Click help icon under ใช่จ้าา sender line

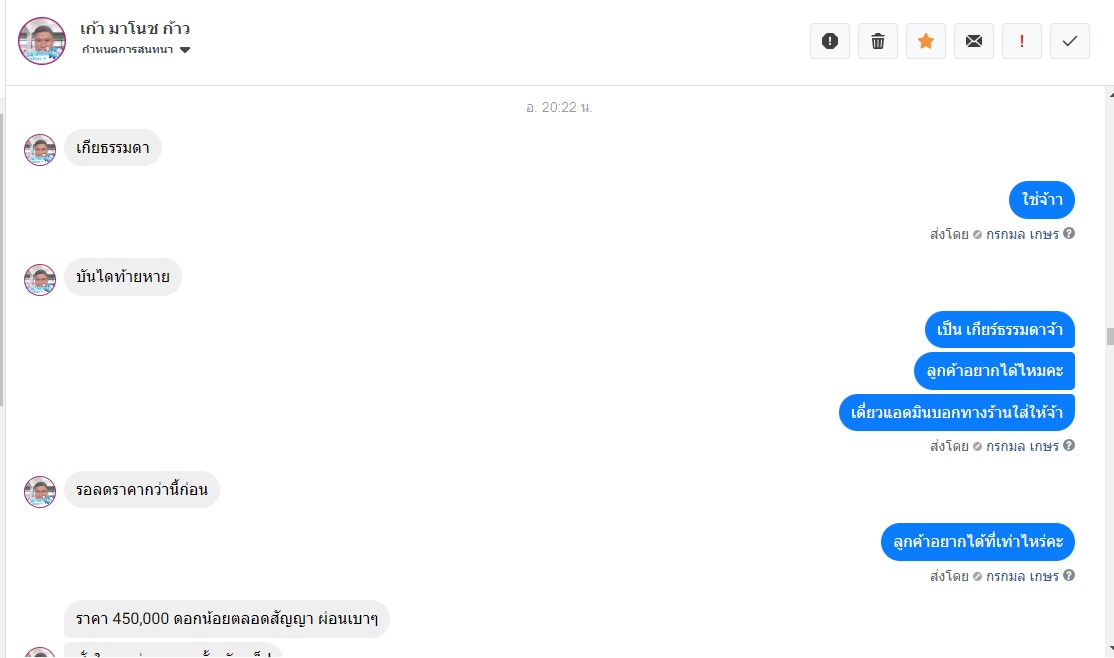(1069, 233)
